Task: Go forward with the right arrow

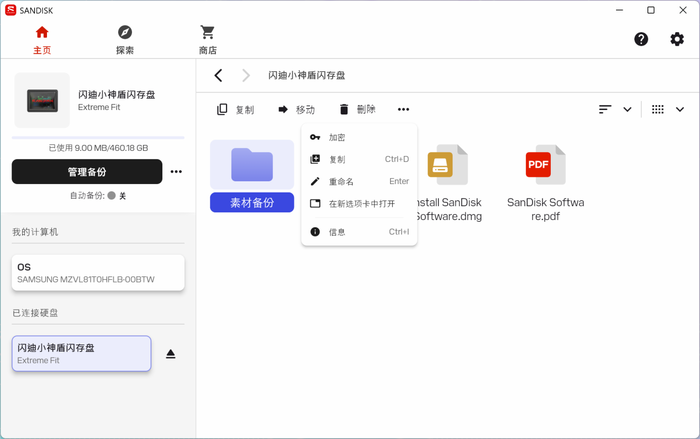Action: click(246, 75)
